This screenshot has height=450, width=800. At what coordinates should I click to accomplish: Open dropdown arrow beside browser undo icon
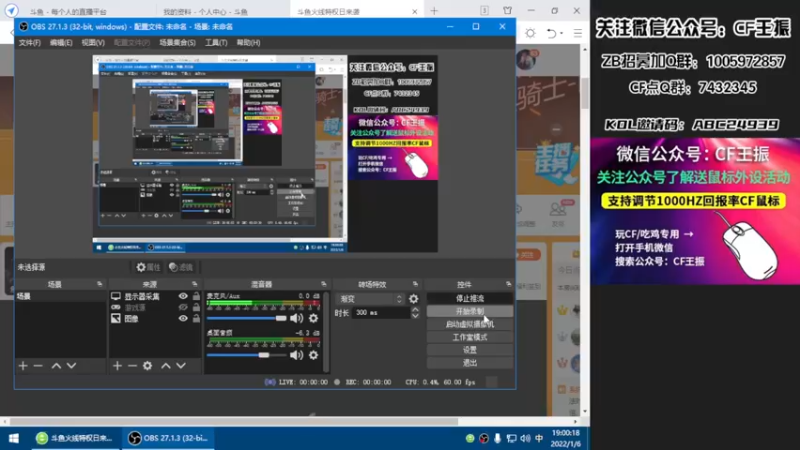click(x=561, y=33)
